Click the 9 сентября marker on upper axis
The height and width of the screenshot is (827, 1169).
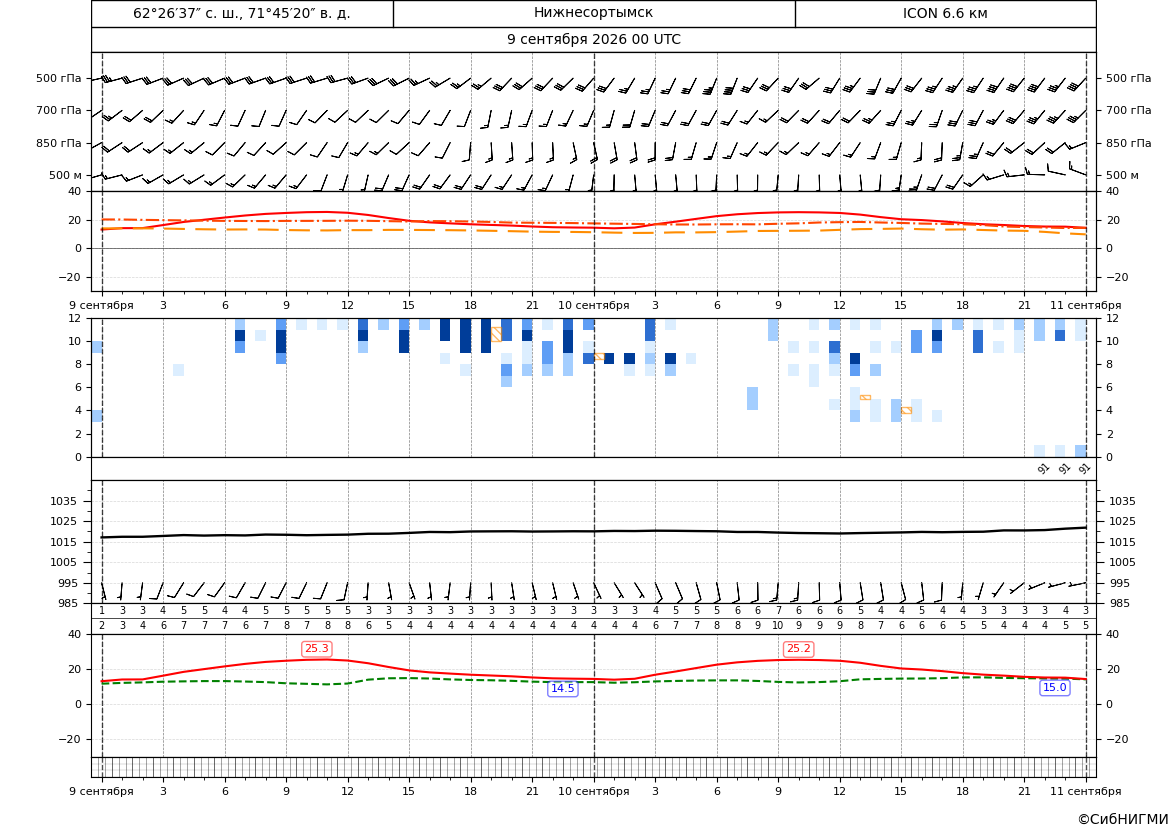(x=101, y=305)
